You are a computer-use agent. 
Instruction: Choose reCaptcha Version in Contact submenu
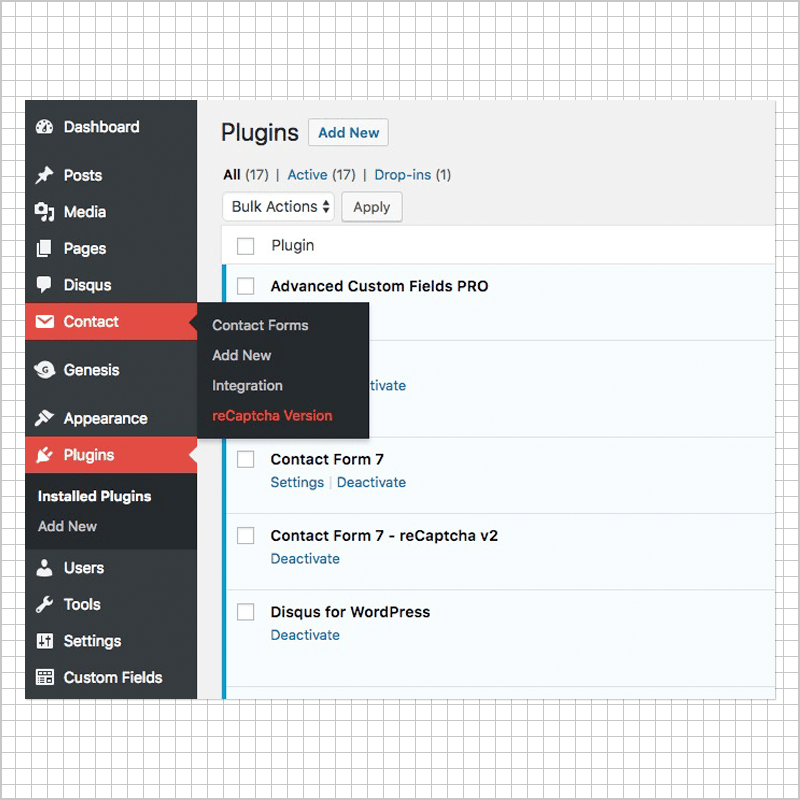[x=272, y=416]
